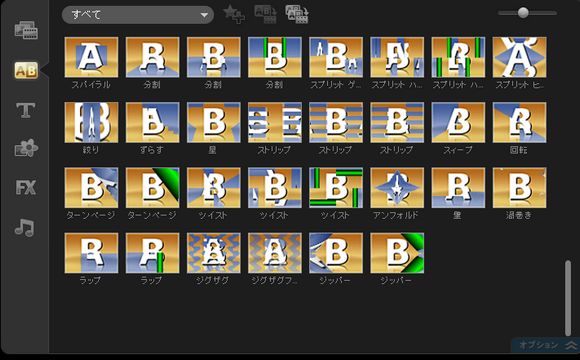
Task: Open the Title T sidebar icon
Action: [x=26, y=110]
